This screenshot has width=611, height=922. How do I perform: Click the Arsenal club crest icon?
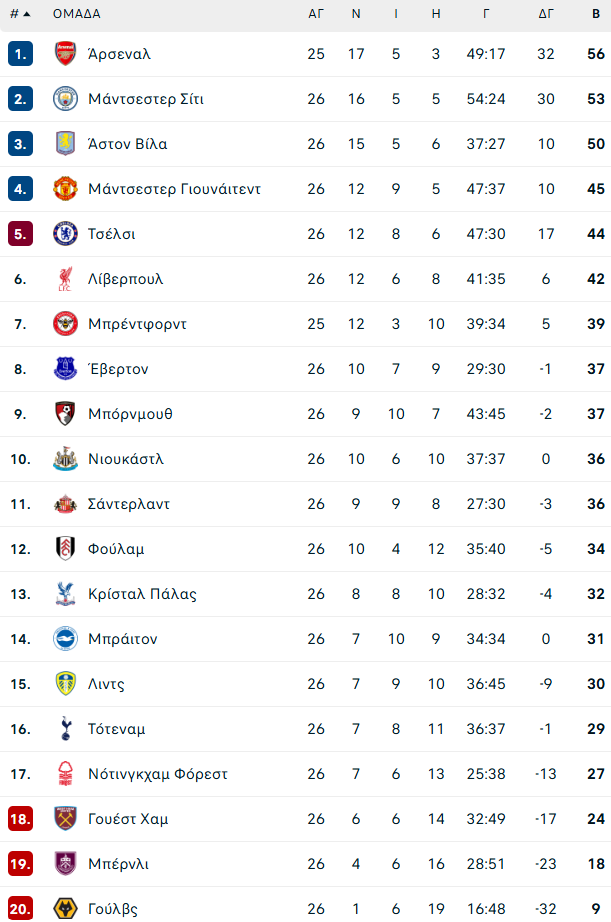(65, 54)
